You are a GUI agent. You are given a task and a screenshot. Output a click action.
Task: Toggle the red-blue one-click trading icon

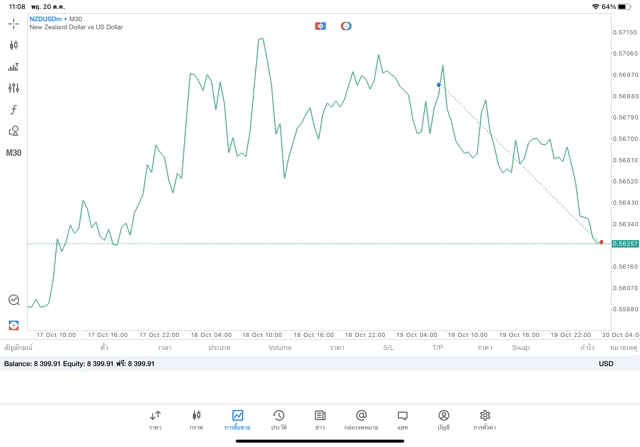pos(320,26)
